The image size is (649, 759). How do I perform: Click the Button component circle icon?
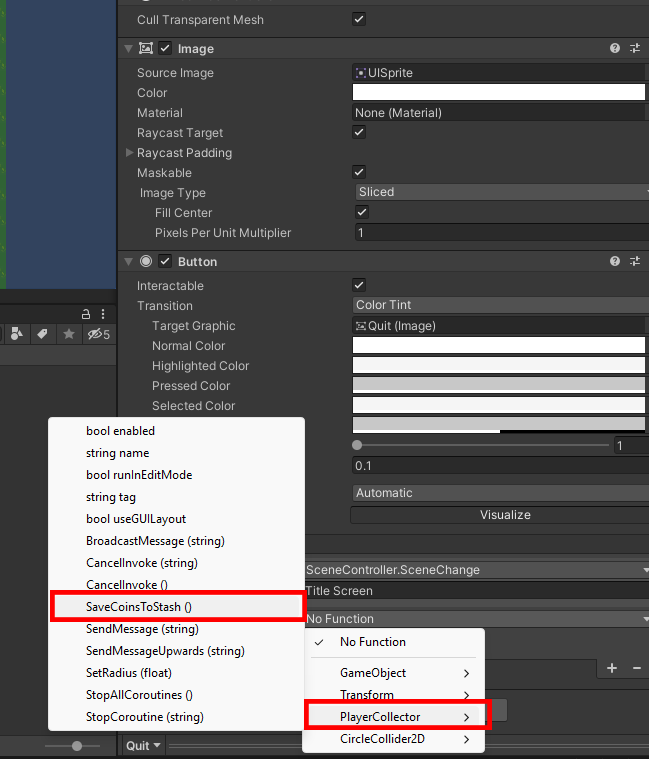(x=146, y=261)
